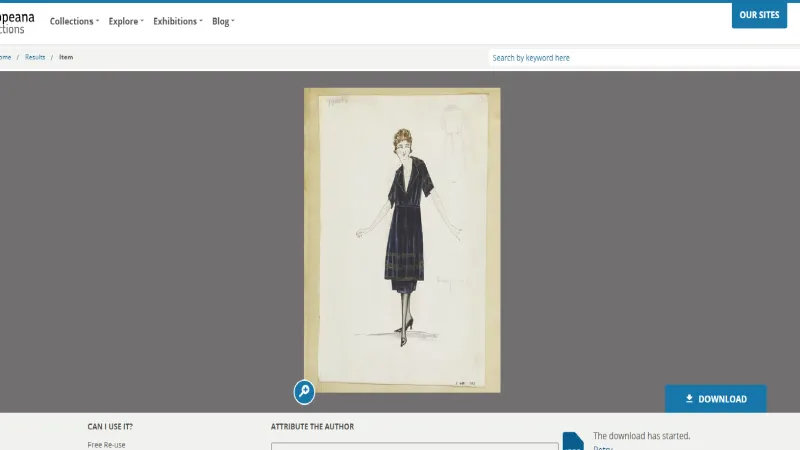Screen dimensions: 800x450
Task: Click the Europeana Collections logo
Action: coord(17,22)
